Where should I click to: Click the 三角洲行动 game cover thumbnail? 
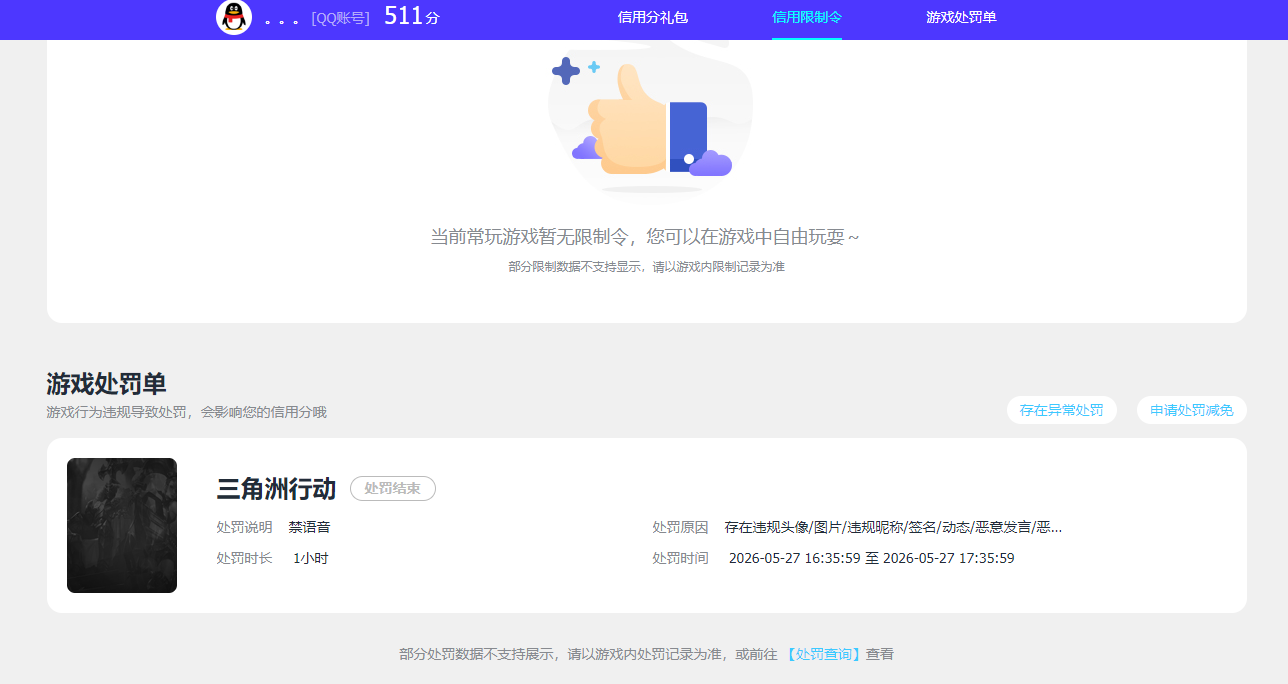click(122, 525)
